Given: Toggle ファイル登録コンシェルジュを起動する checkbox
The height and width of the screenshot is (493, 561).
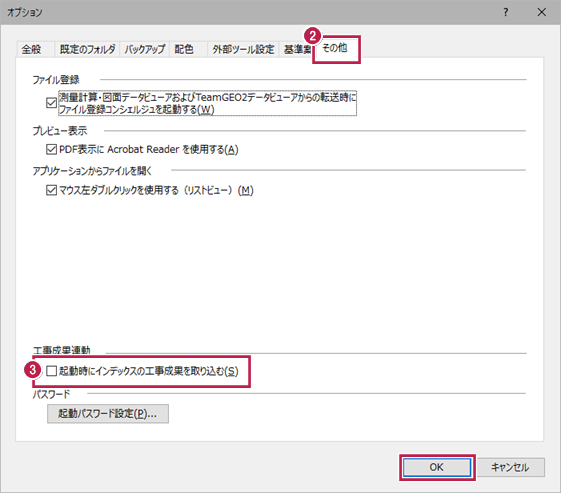Looking at the screenshot, I should (52, 103).
